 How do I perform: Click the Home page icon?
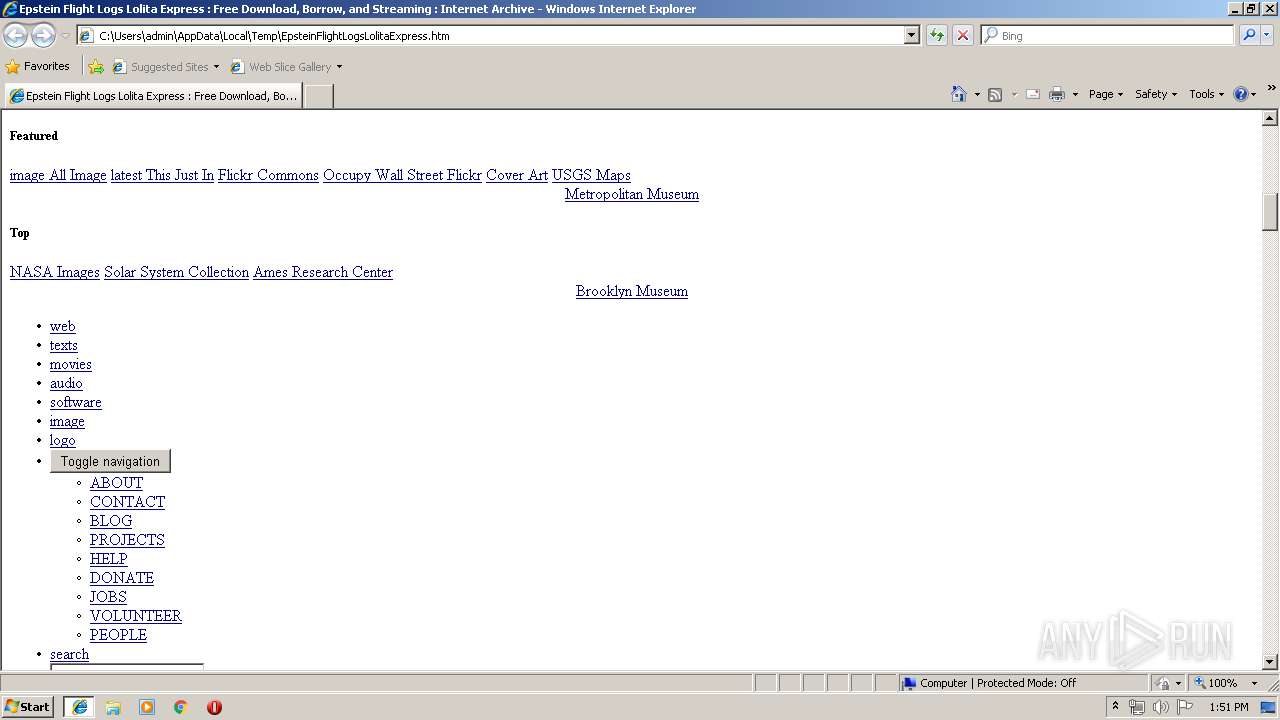tap(959, 94)
